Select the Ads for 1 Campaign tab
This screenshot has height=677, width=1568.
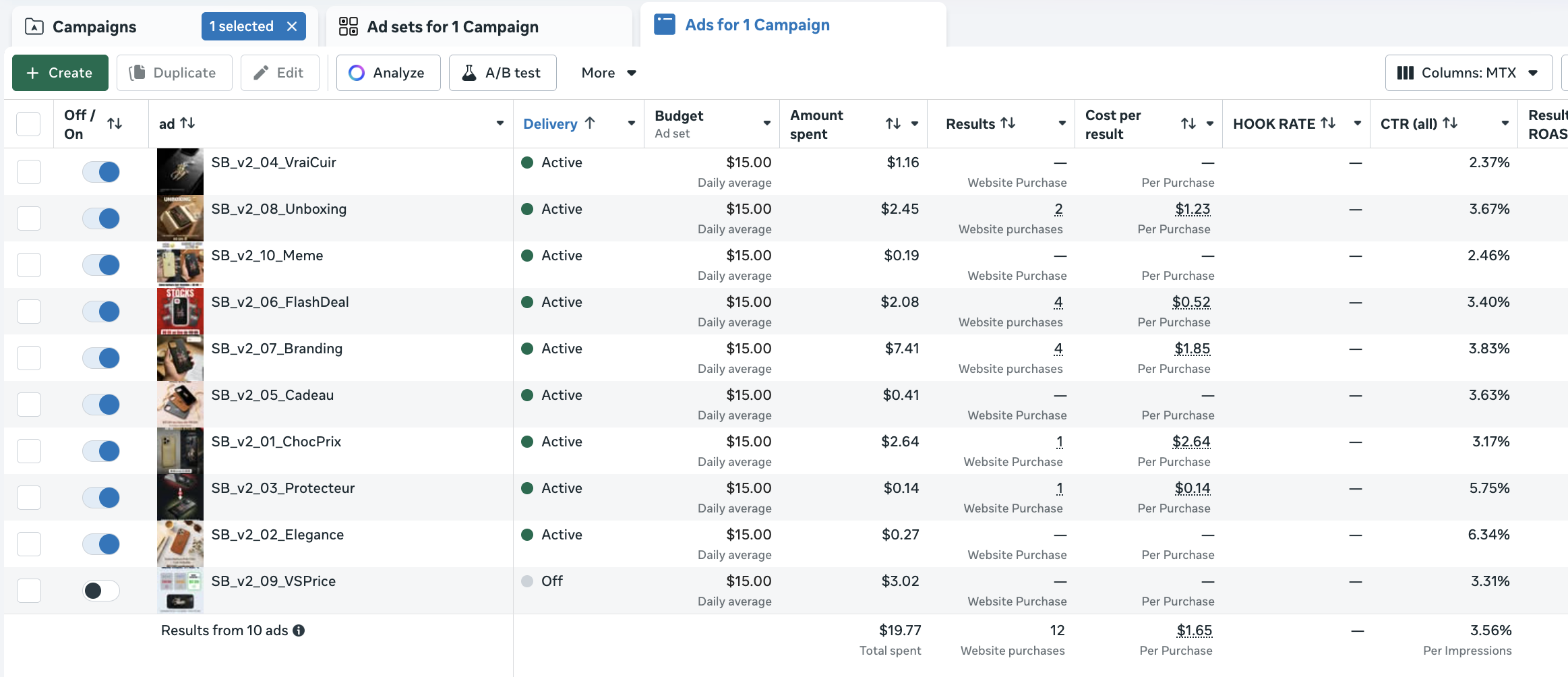click(793, 25)
